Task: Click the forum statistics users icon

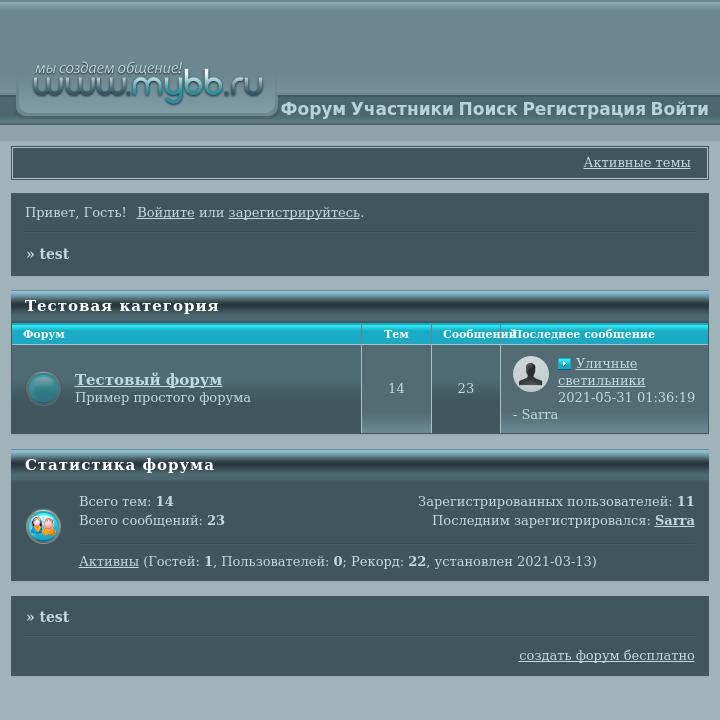Action: [x=43, y=526]
